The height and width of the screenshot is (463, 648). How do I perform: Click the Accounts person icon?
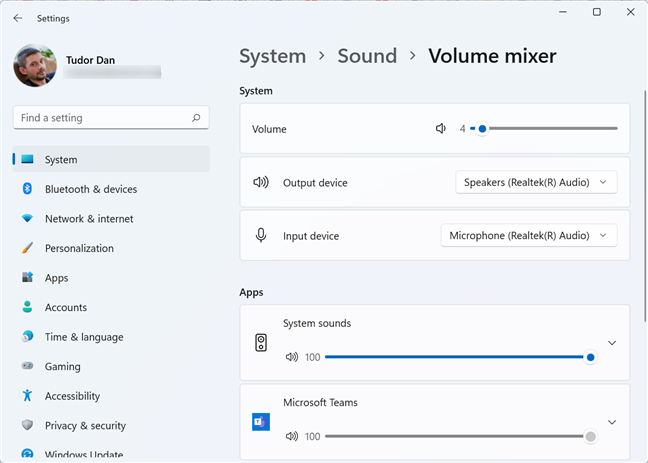tap(27, 307)
